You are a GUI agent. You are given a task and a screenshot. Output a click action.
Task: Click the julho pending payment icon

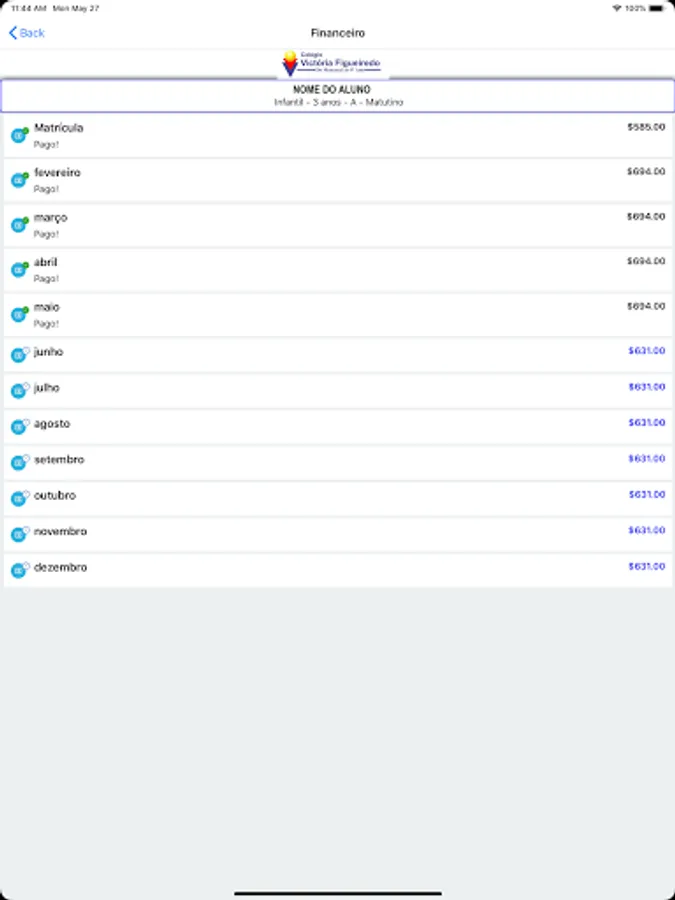point(20,390)
